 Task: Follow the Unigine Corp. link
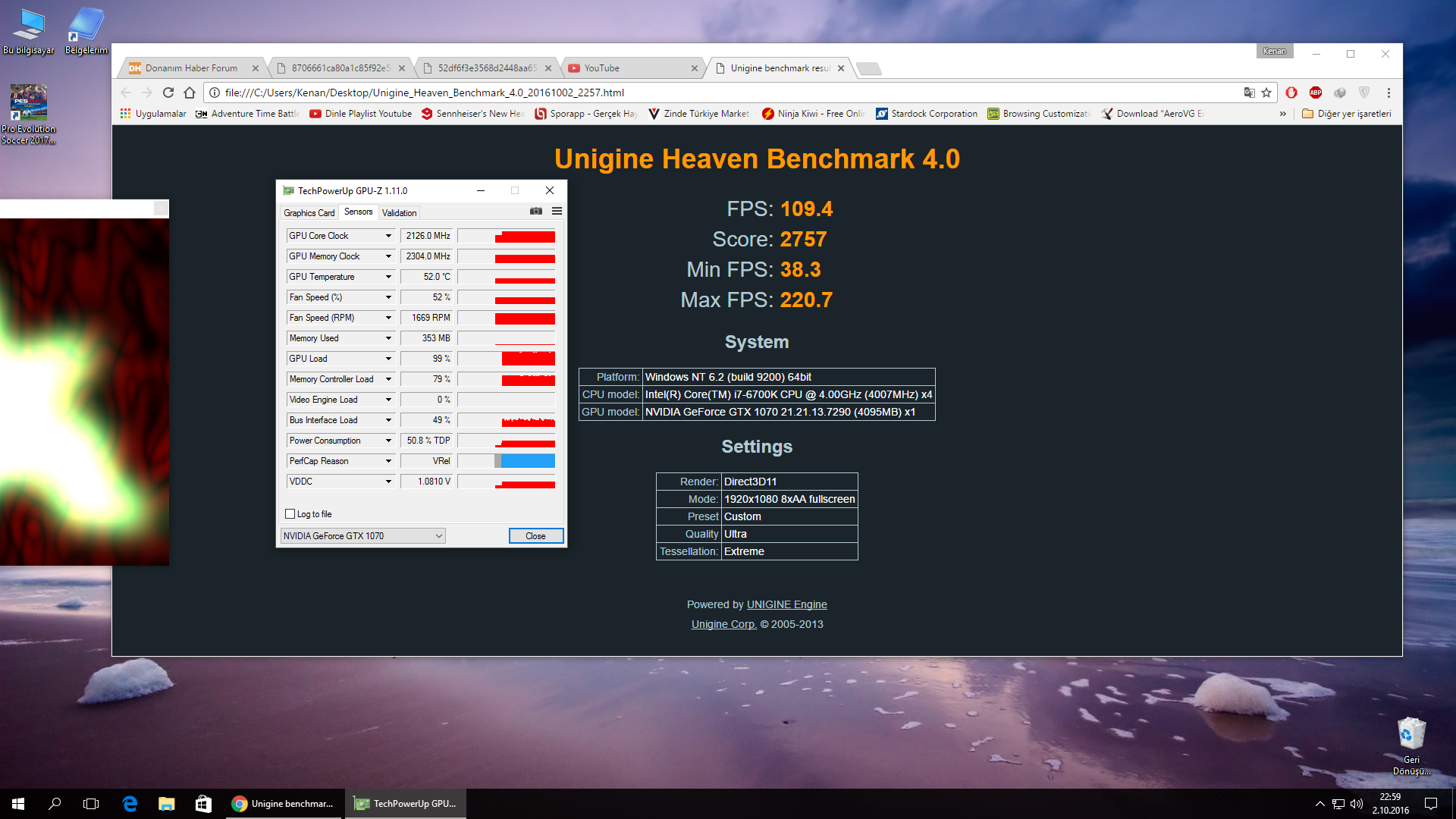pyautogui.click(x=723, y=624)
